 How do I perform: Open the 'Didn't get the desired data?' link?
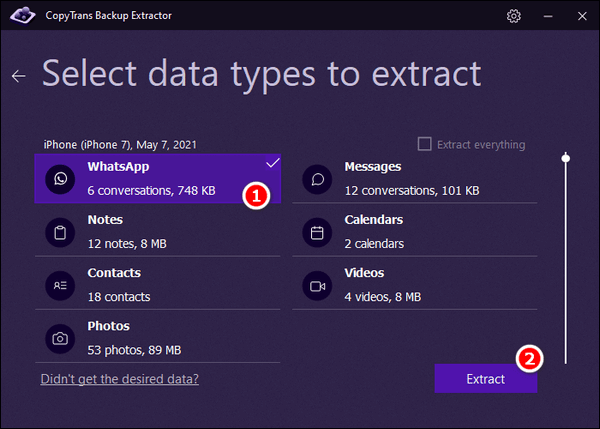(x=119, y=379)
